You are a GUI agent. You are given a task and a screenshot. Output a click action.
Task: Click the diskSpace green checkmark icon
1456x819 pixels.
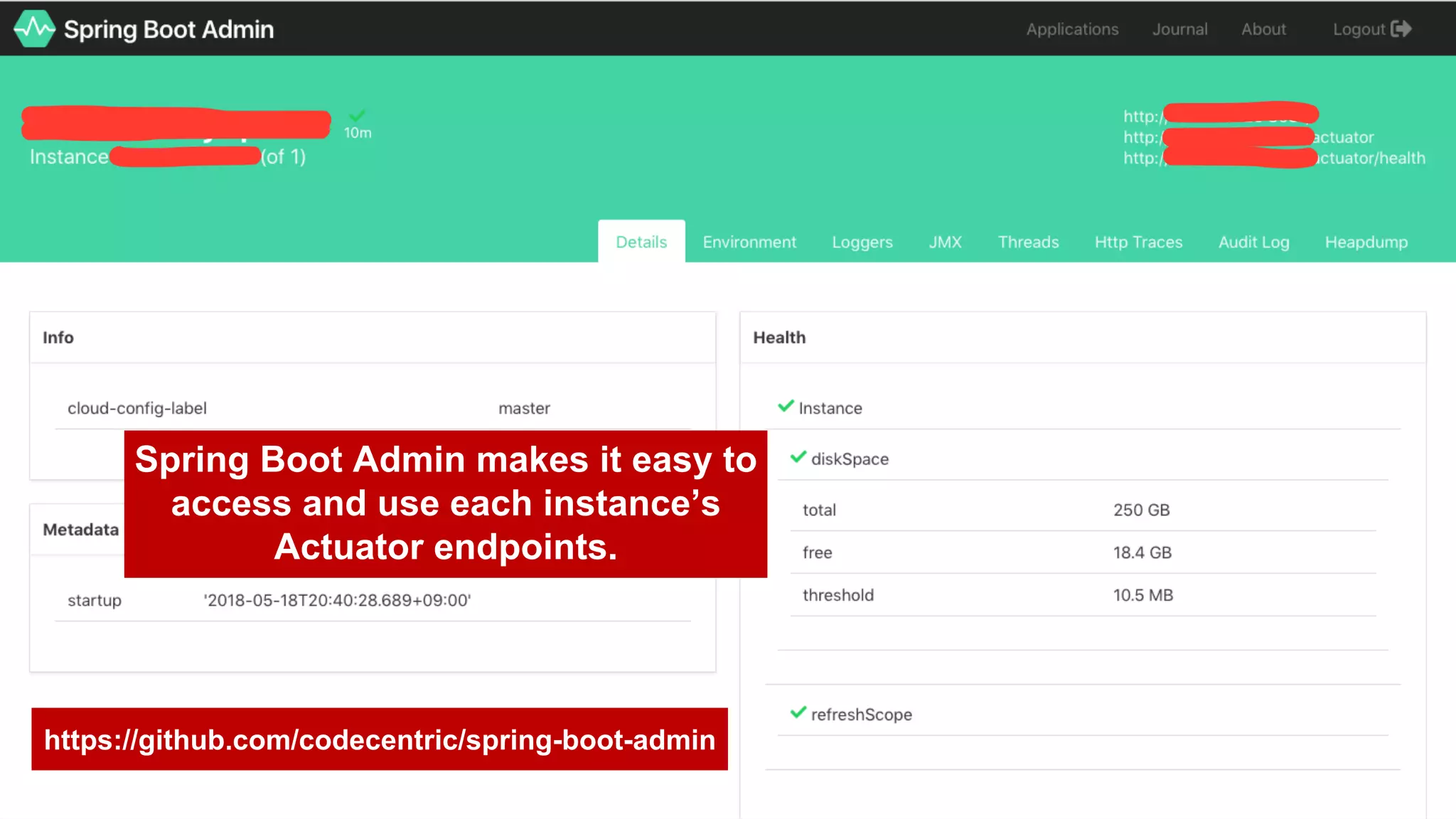coord(798,457)
